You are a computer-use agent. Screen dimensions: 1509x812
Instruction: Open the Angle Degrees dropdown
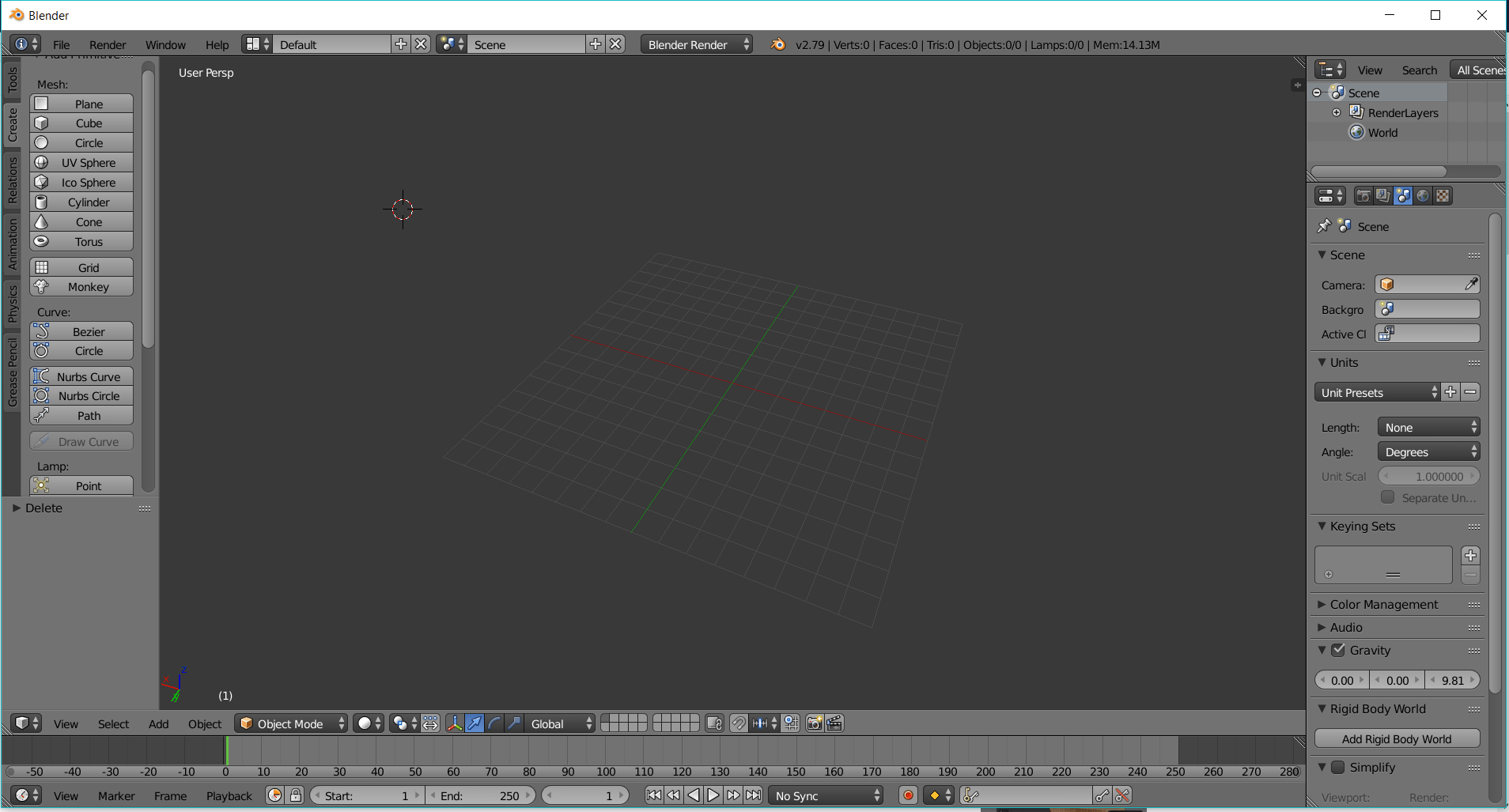1428,451
